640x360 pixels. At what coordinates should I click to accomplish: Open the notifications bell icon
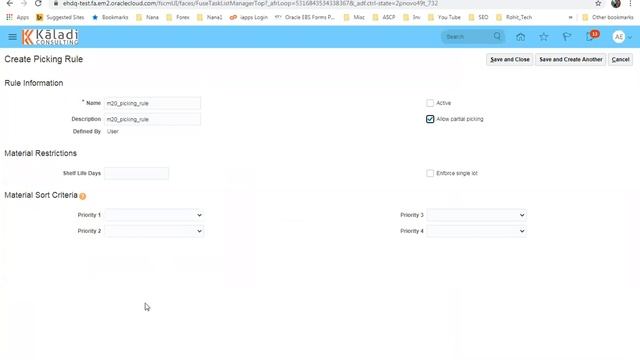click(590, 37)
